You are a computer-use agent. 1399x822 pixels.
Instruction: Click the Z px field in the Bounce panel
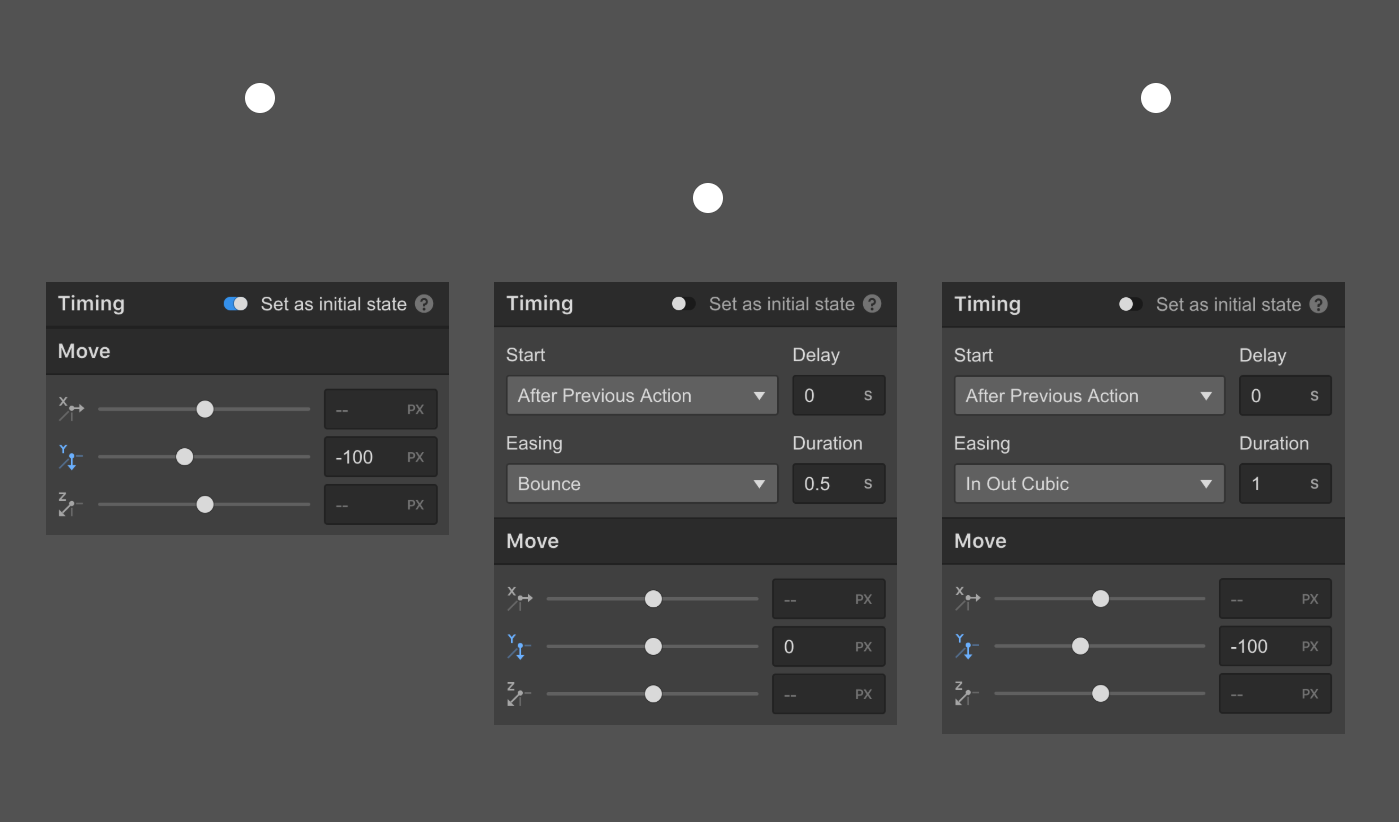[829, 695]
